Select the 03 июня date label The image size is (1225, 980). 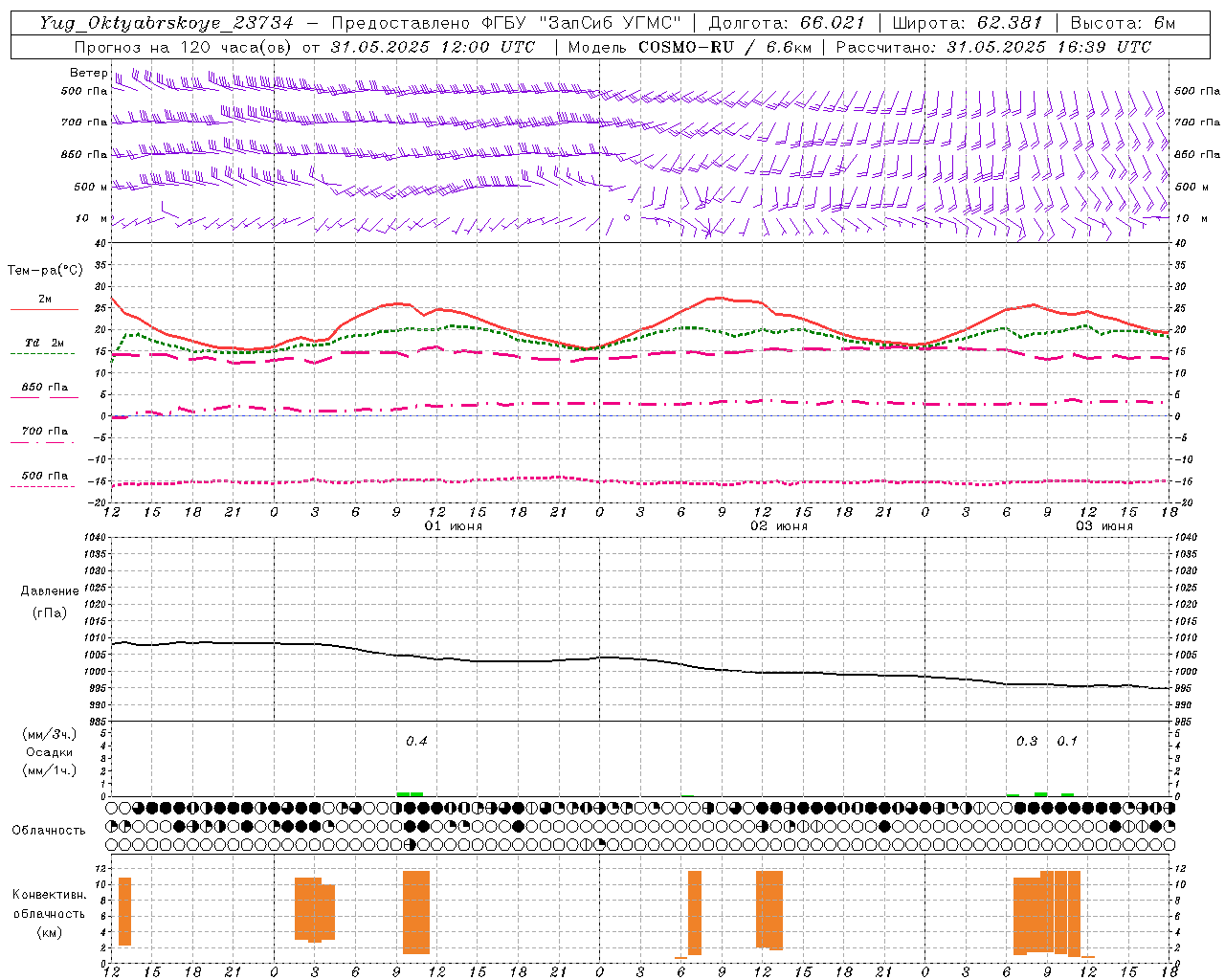tap(1104, 526)
